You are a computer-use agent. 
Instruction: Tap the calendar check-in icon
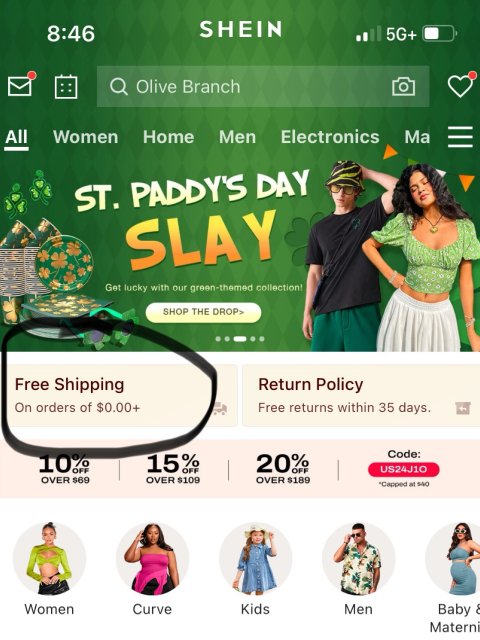66,87
